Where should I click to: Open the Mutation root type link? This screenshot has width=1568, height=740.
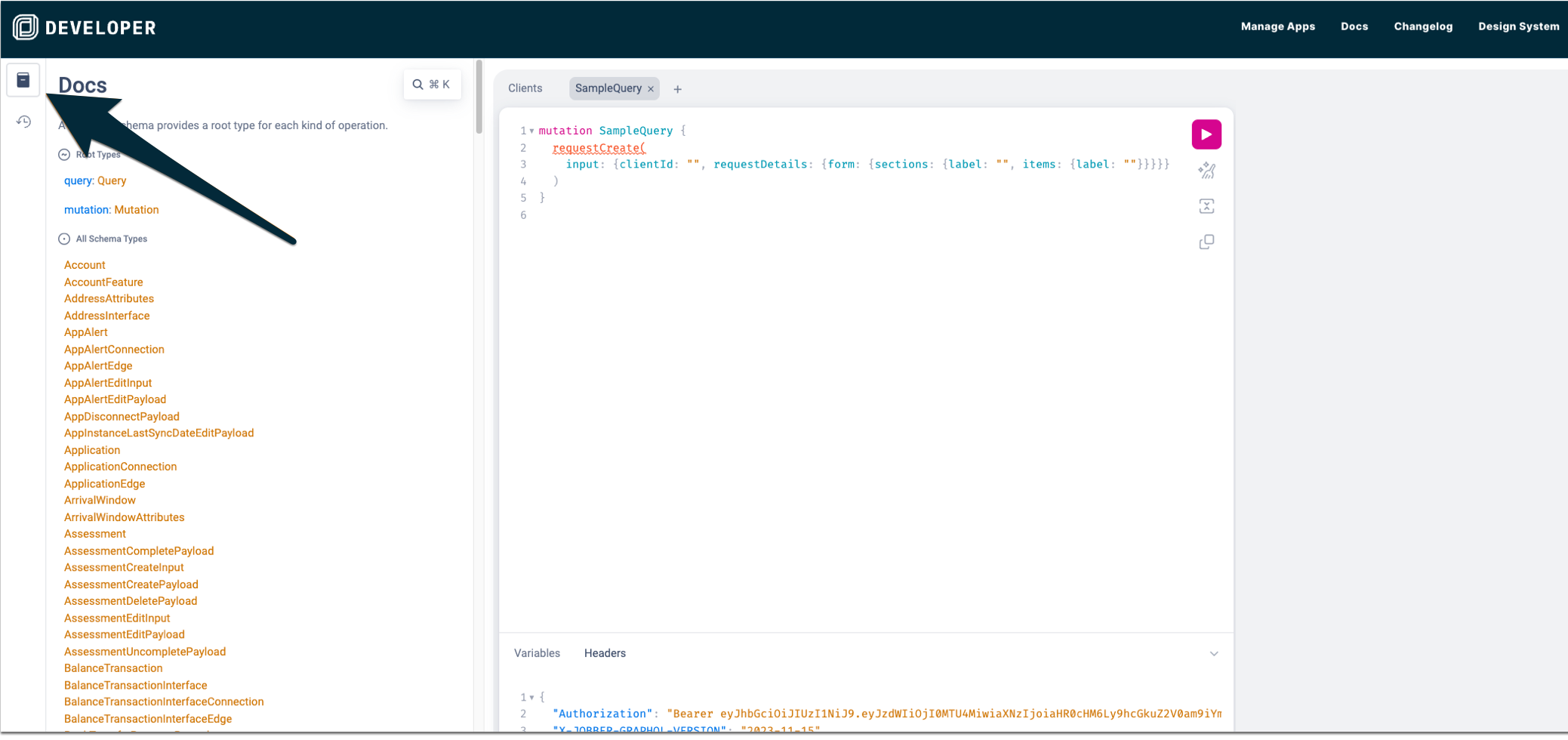136,210
